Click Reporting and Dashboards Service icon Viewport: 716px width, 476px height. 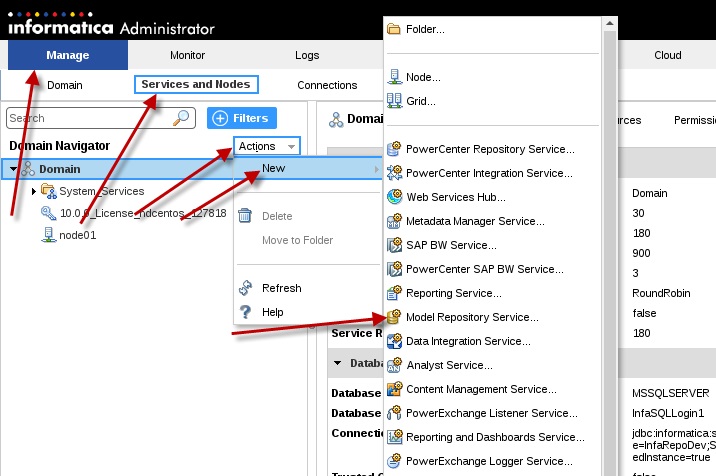(394, 437)
